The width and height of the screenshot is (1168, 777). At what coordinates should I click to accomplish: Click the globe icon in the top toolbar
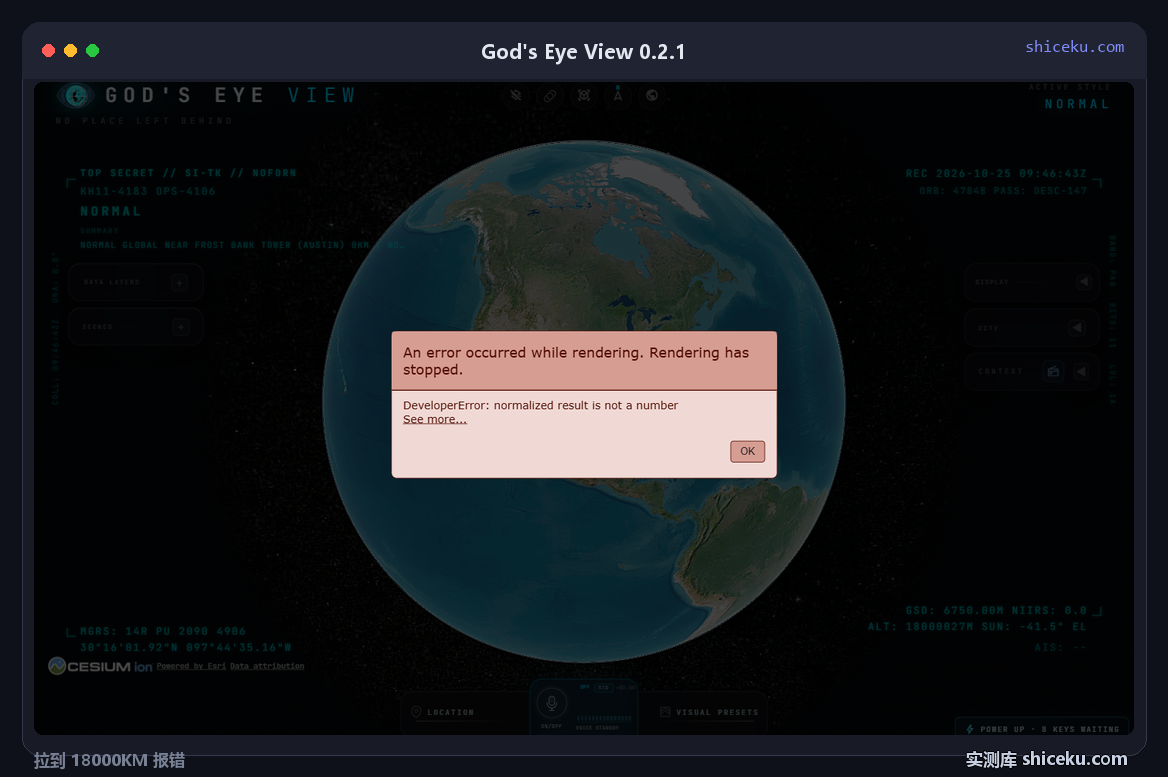(652, 95)
